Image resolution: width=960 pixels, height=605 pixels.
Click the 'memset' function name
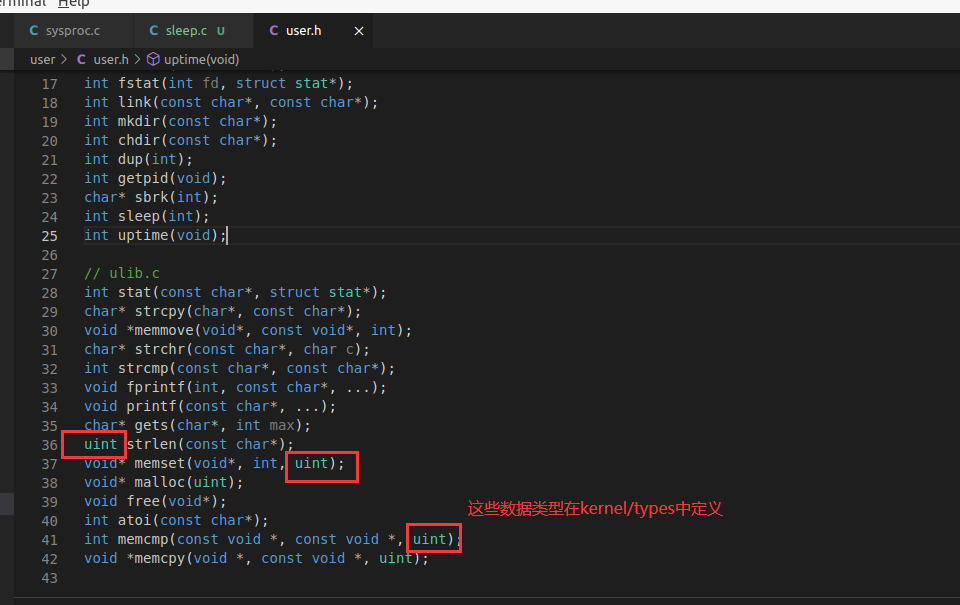click(x=160, y=463)
